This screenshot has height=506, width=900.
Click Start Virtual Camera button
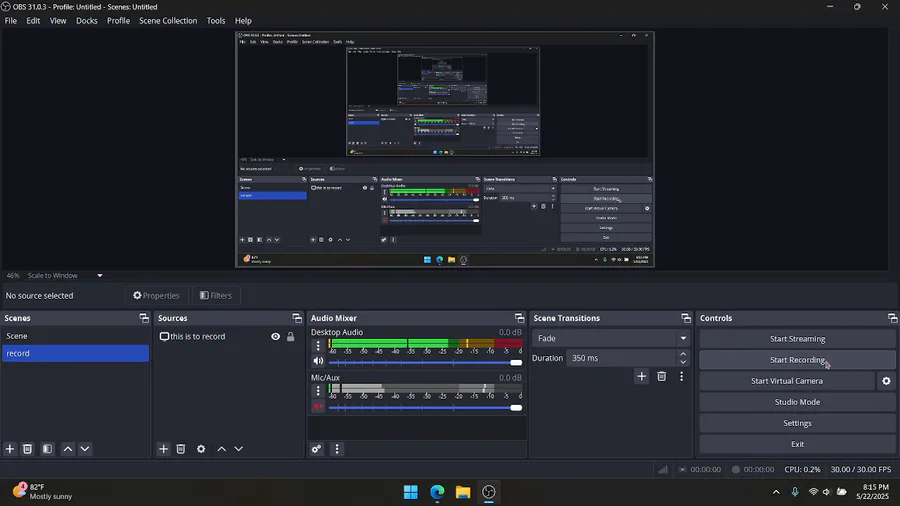[x=787, y=381]
